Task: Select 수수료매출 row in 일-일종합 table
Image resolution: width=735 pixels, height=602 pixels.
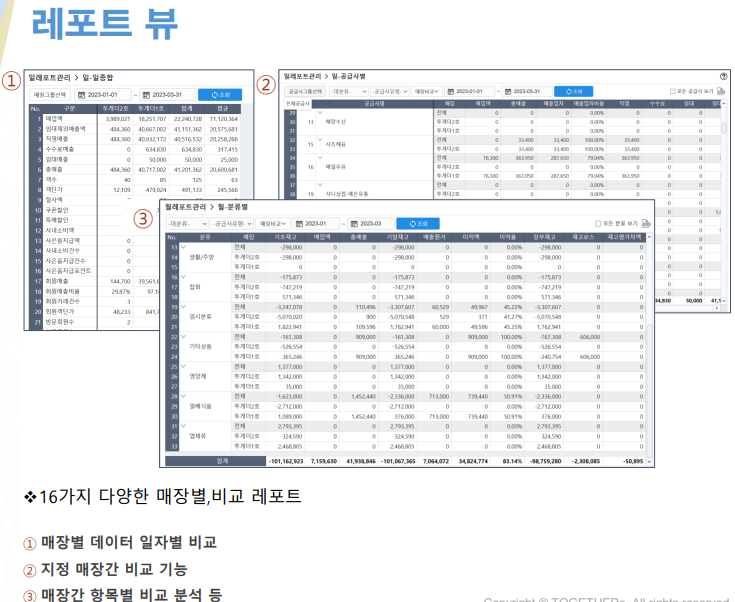Action: (135, 150)
